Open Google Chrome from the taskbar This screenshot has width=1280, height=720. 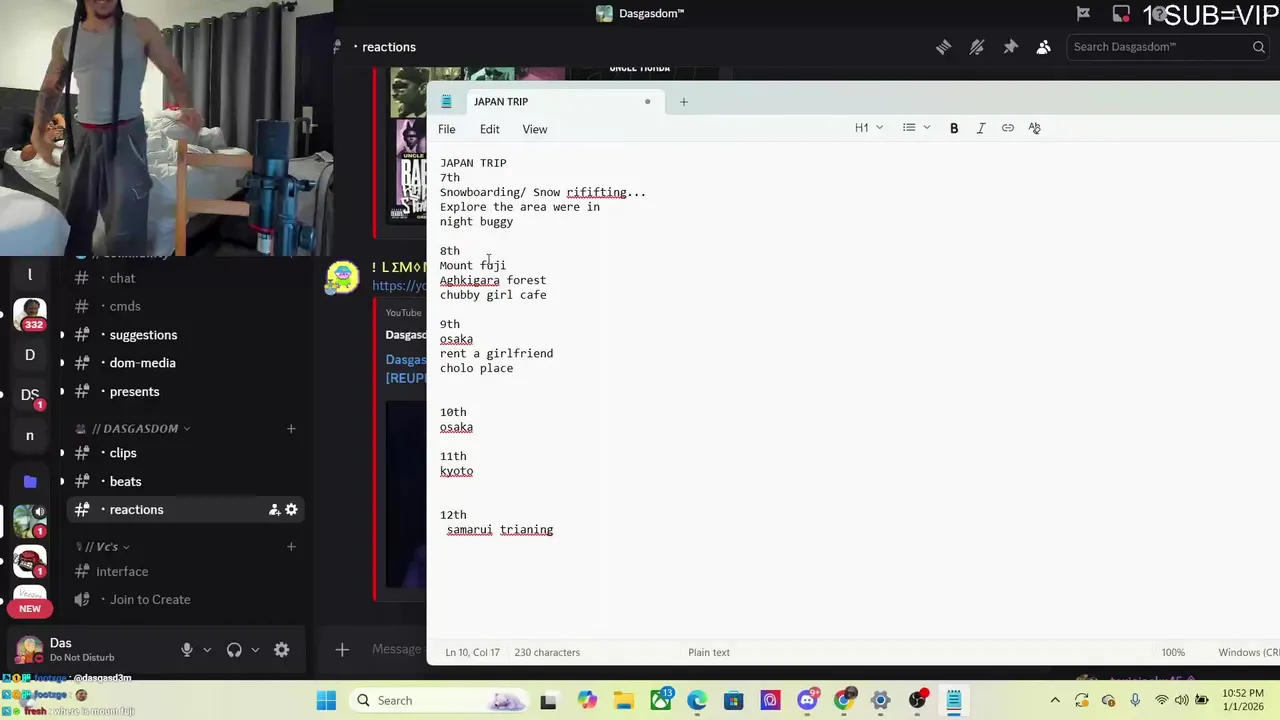tap(844, 701)
